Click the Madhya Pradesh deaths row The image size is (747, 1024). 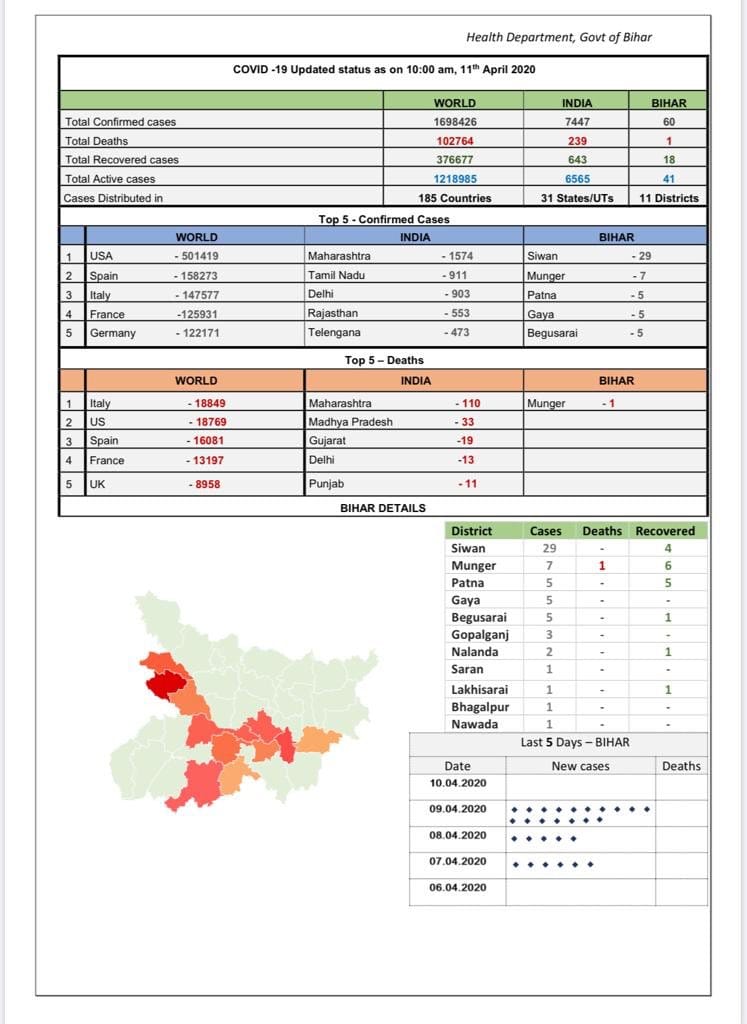414,422
